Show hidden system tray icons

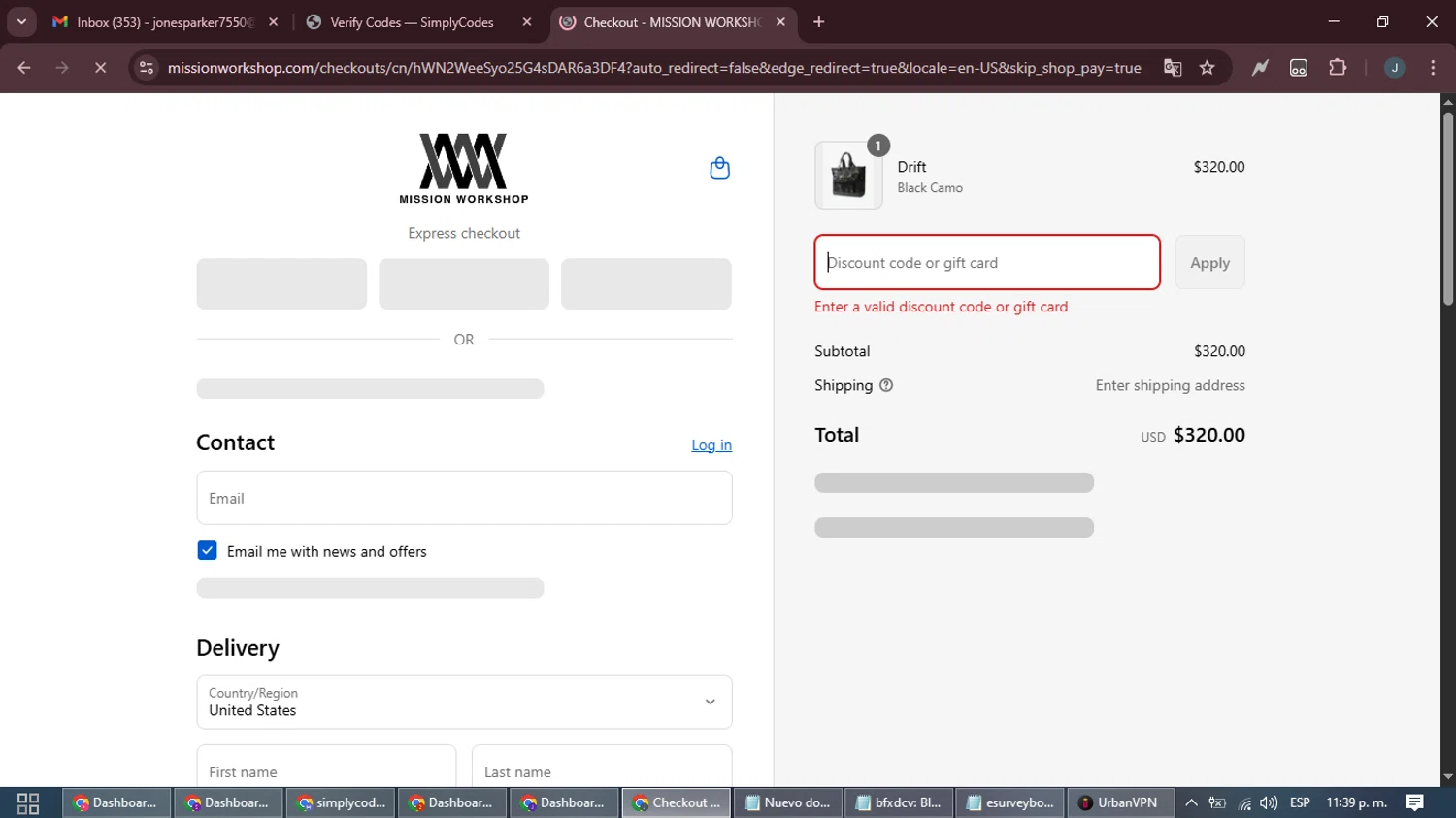click(1191, 802)
